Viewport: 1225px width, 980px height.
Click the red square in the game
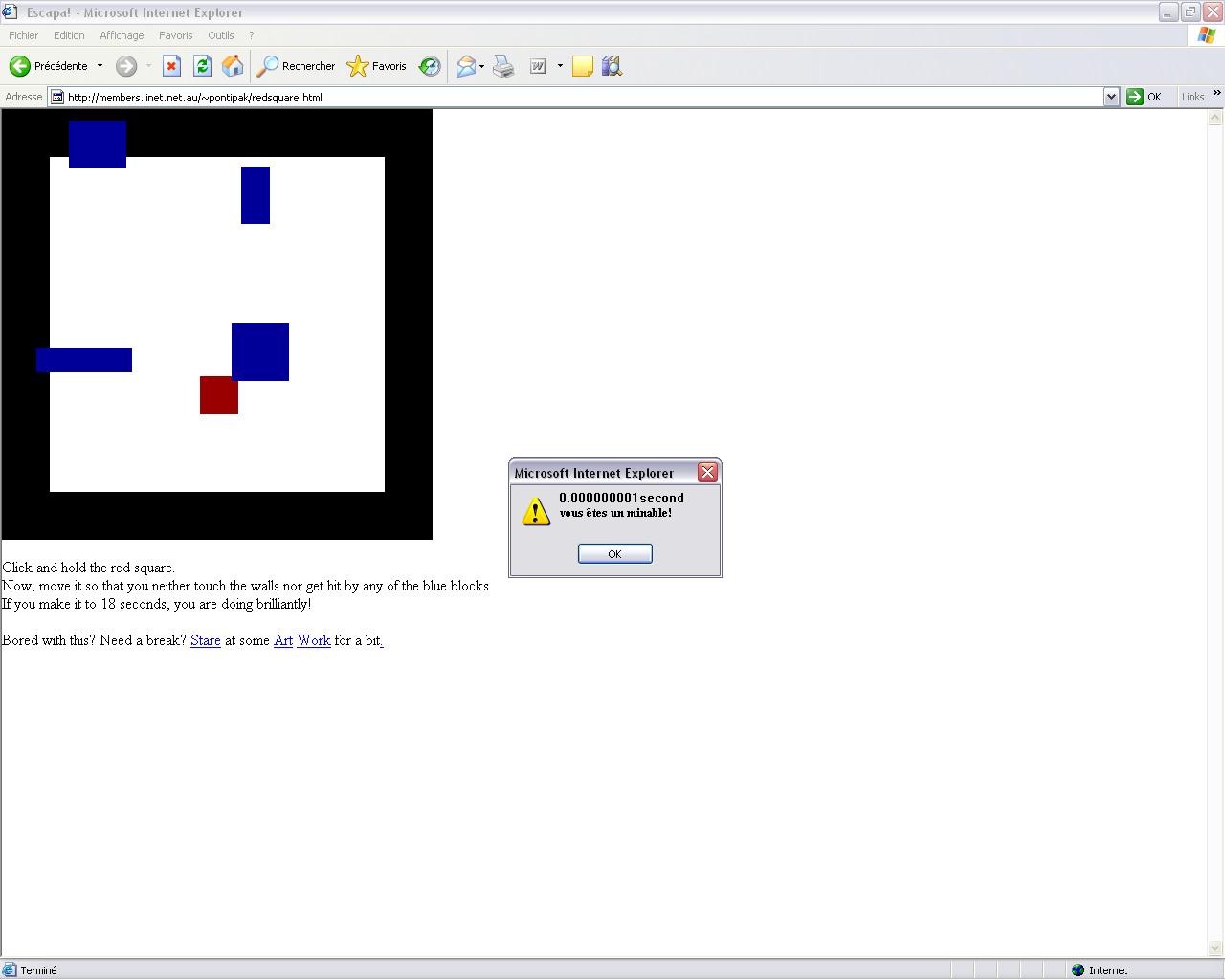click(218, 395)
